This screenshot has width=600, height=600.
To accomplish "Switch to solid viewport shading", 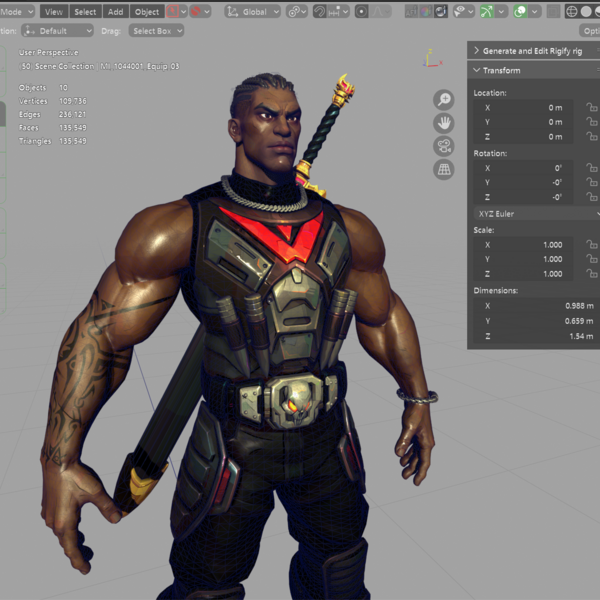I will (x=586, y=12).
